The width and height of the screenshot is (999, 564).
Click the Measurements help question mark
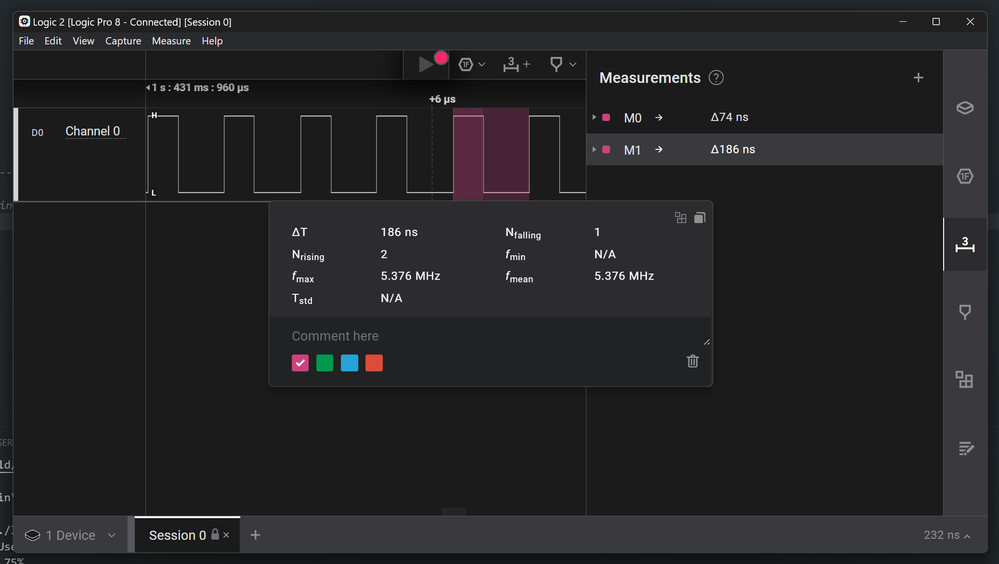click(716, 78)
